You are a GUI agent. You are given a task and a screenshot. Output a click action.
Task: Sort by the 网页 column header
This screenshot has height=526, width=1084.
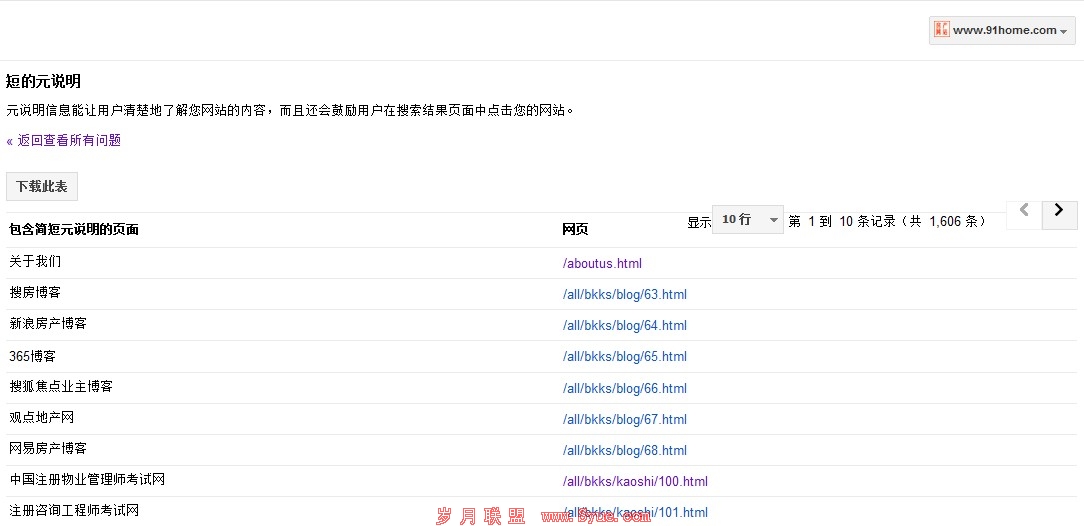coord(575,230)
